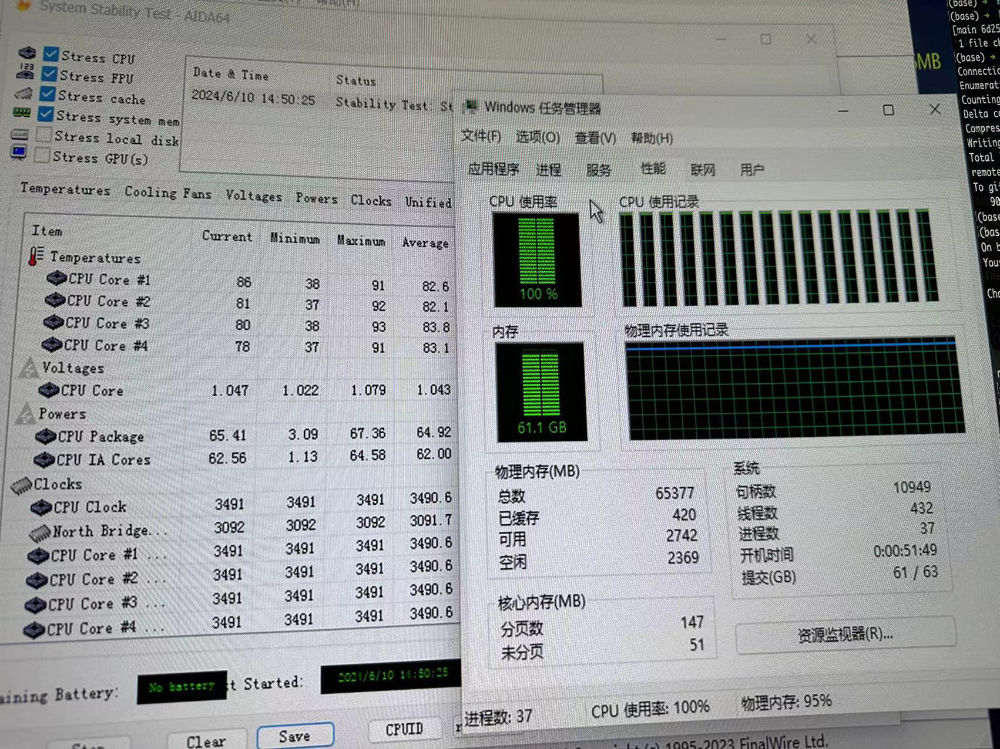This screenshot has width=1000, height=749.
Task: Switch to the 用户 tab
Action: click(x=752, y=170)
